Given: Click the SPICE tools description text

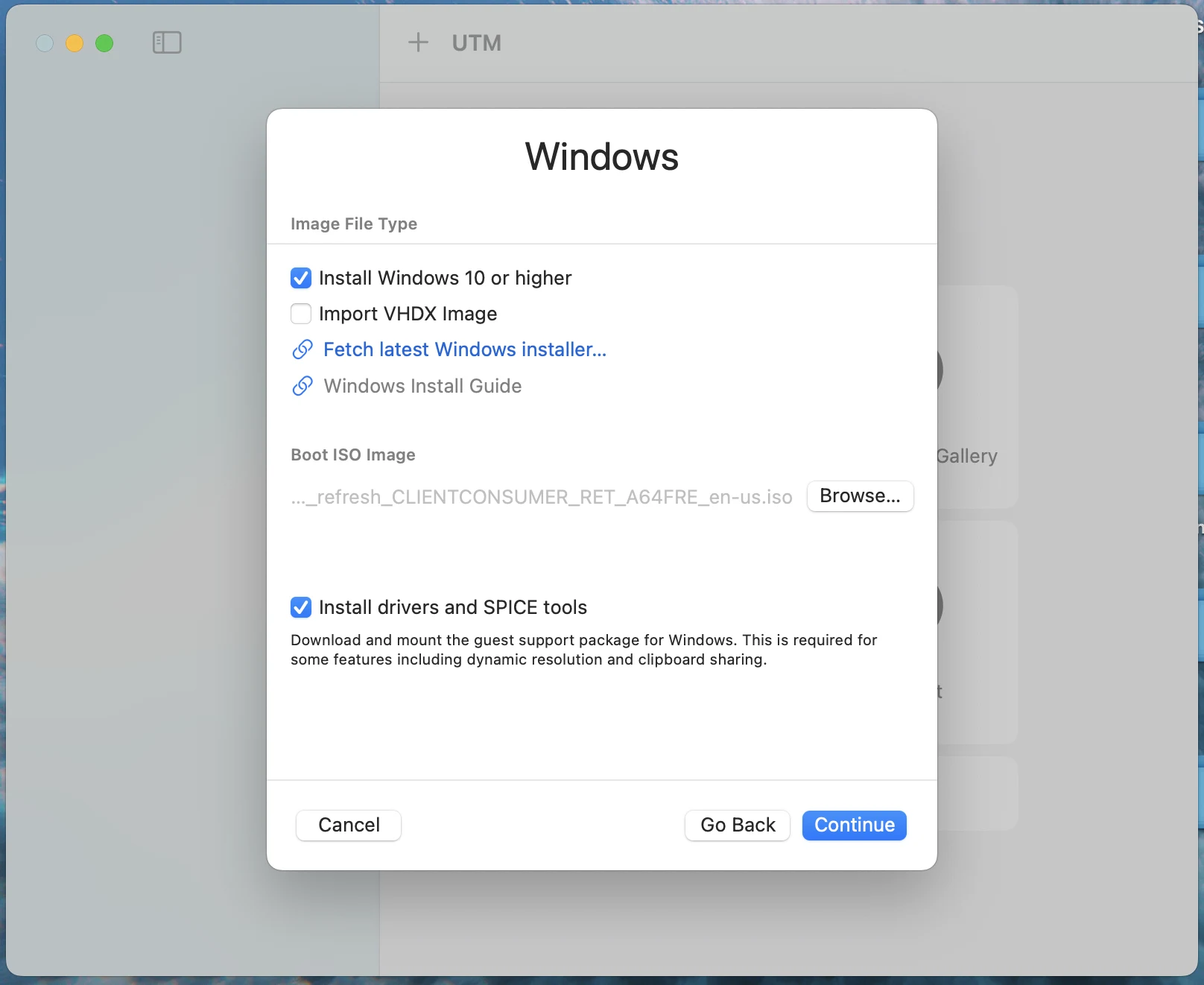Looking at the screenshot, I should click(x=583, y=650).
